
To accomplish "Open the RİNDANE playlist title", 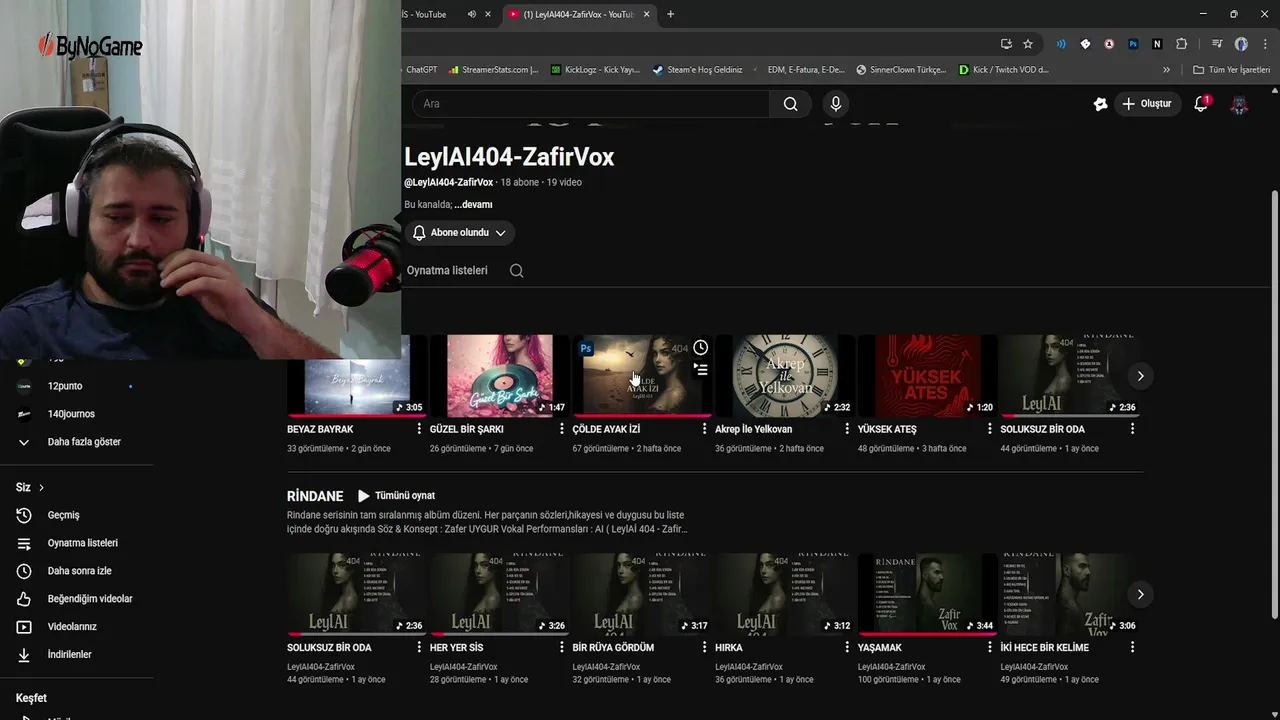I will pos(315,496).
